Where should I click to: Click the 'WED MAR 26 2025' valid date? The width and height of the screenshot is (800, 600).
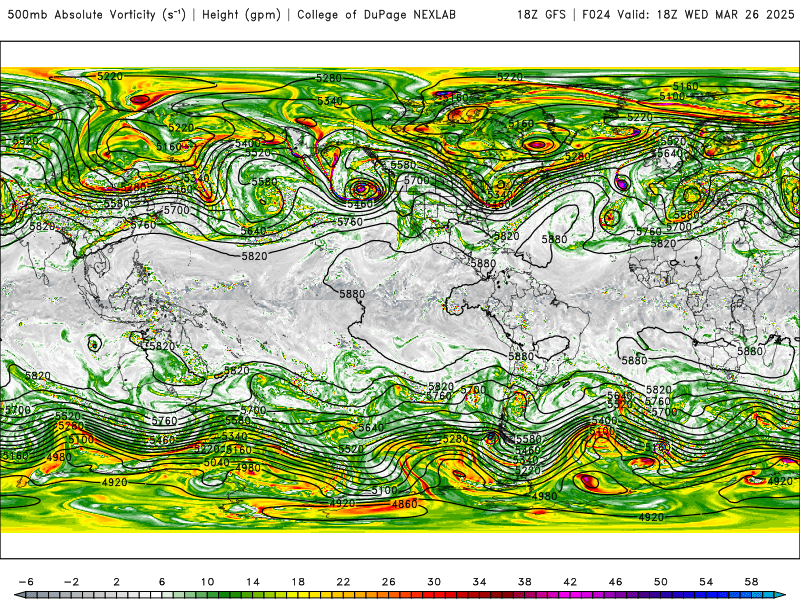coord(739,15)
